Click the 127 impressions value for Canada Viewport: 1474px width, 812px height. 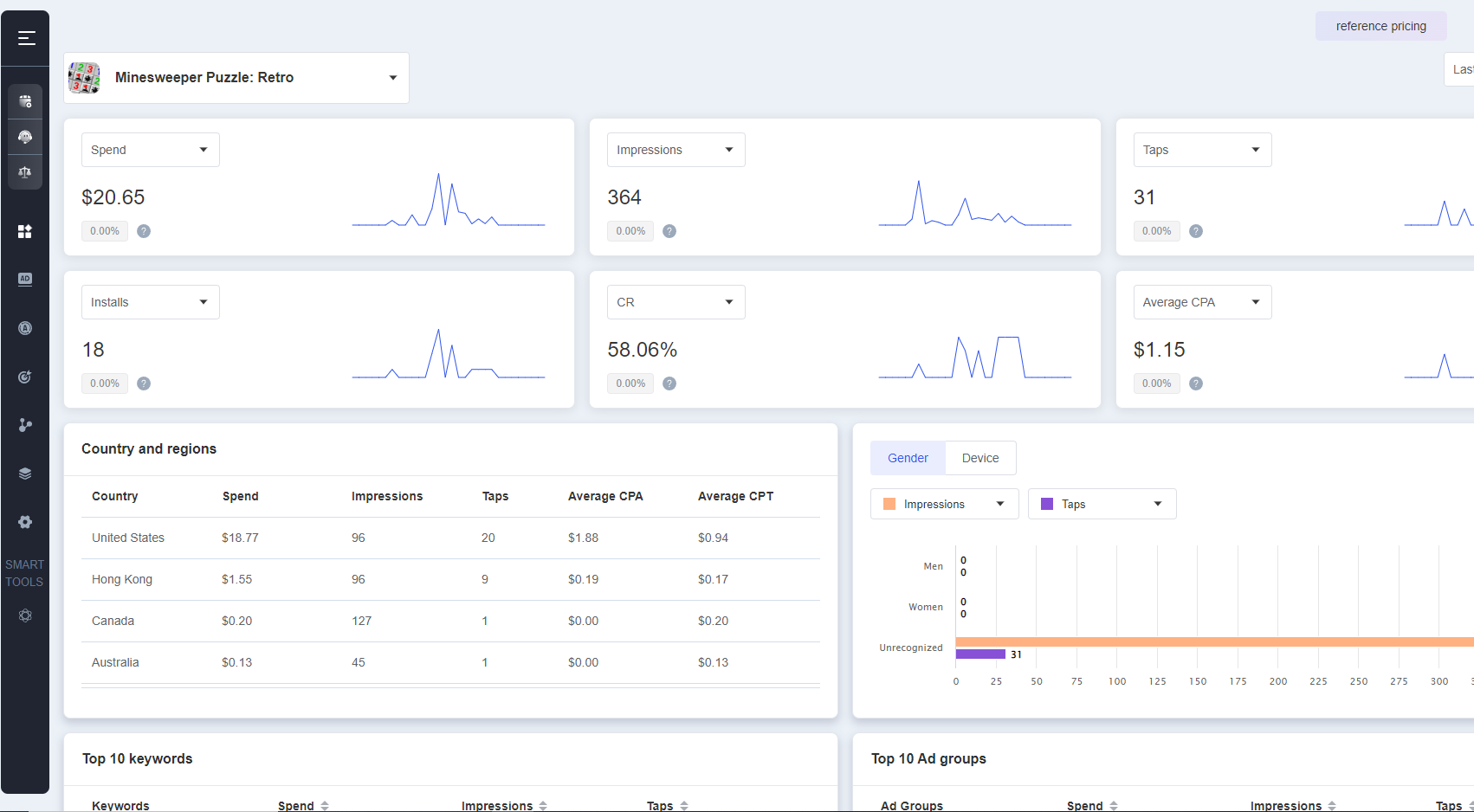click(x=361, y=621)
